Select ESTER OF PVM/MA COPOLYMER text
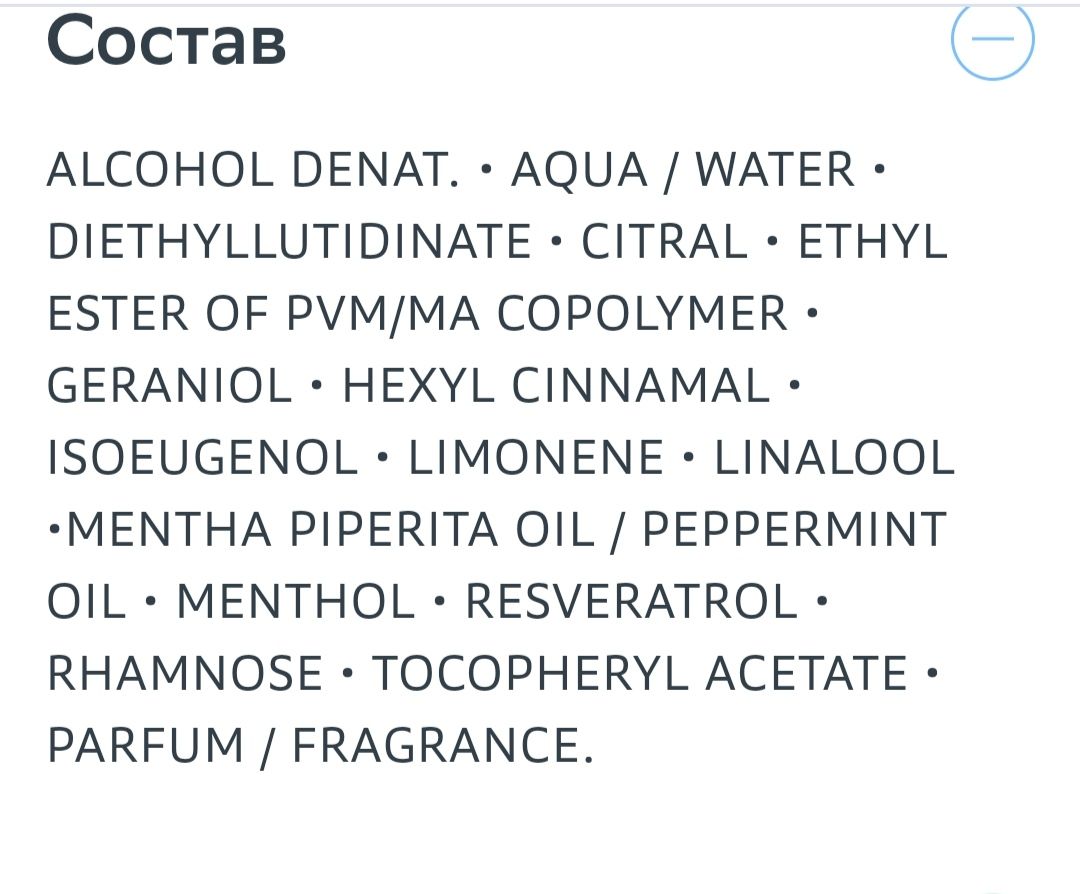Image resolution: width=1080 pixels, height=894 pixels. (x=417, y=314)
